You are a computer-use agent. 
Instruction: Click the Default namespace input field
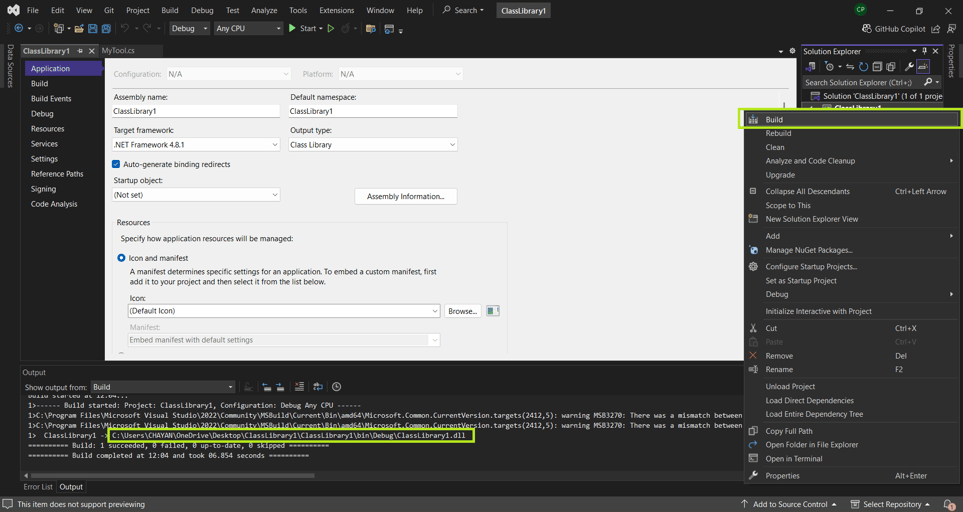click(x=373, y=111)
